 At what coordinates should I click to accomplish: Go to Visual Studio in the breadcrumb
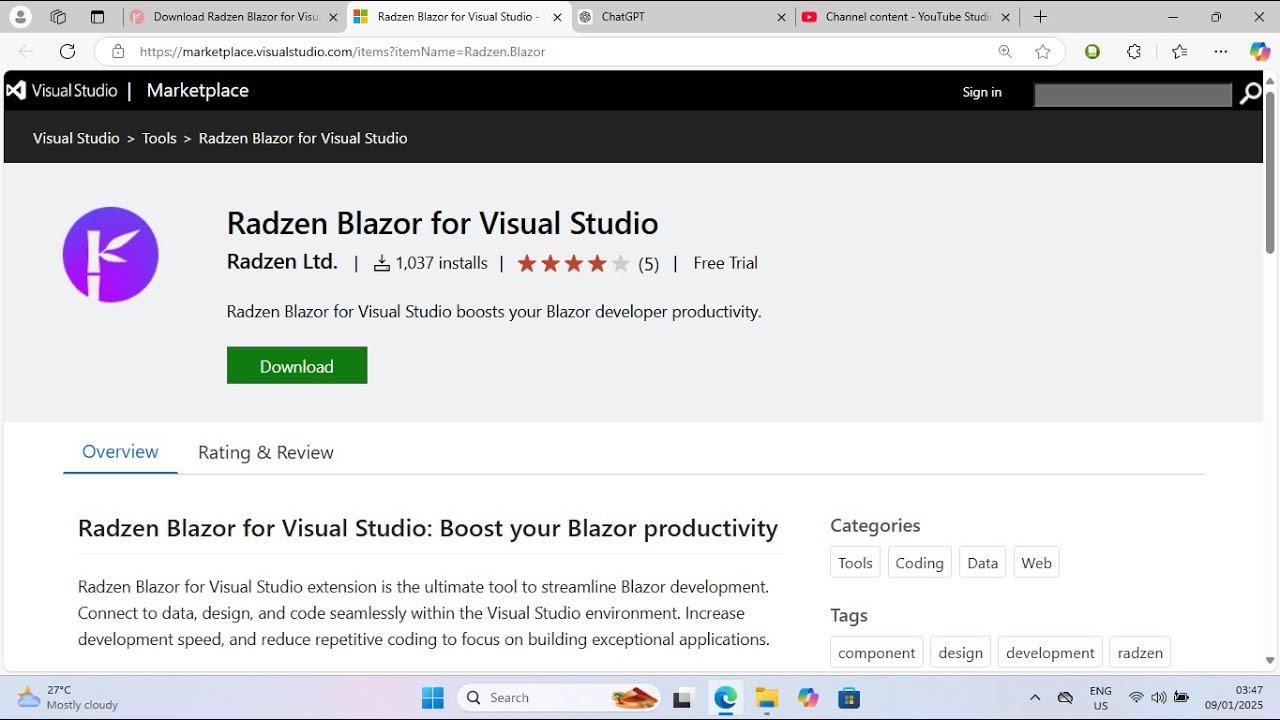[x=76, y=138]
